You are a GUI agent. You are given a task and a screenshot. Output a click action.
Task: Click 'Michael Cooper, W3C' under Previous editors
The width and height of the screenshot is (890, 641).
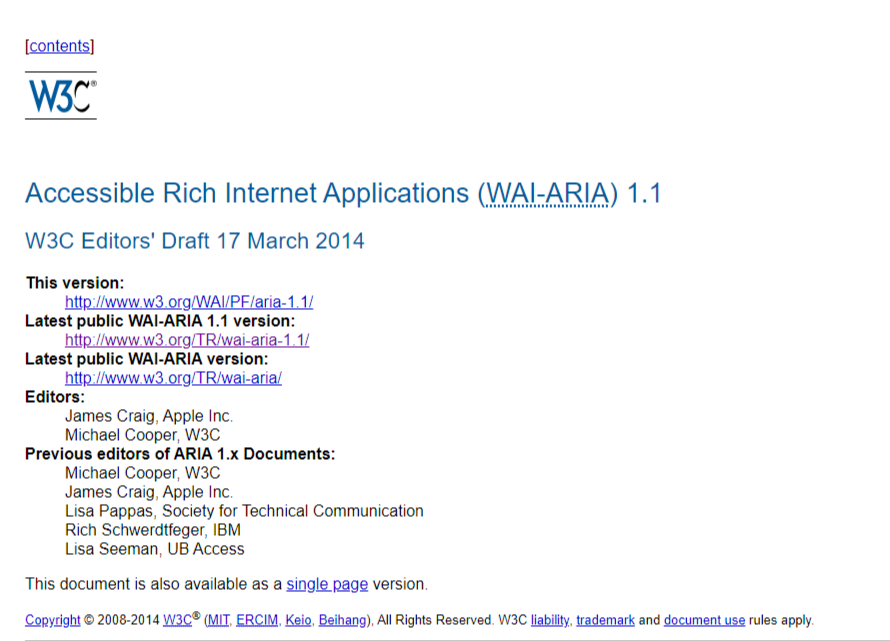click(x=142, y=473)
